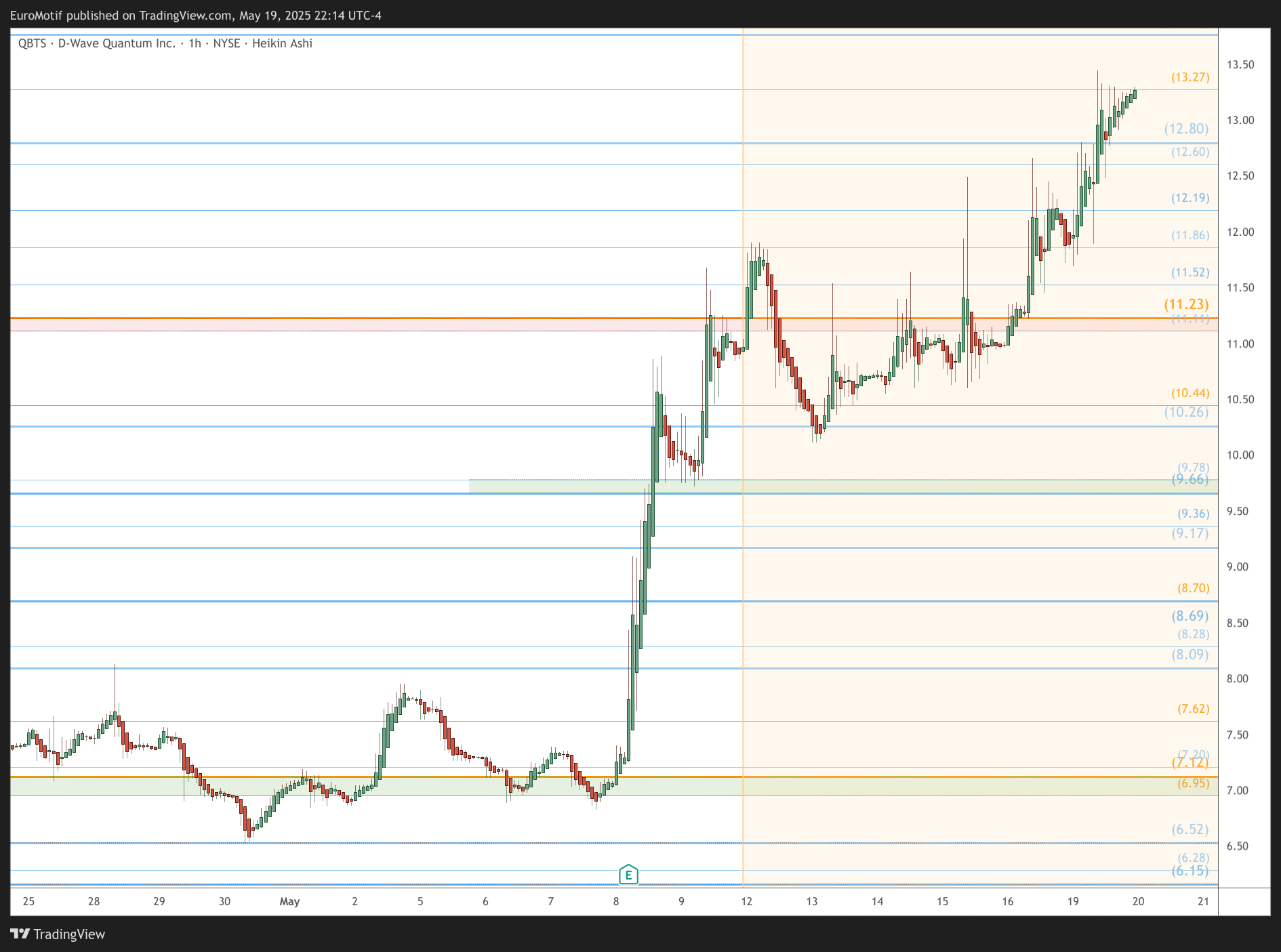Click date 21 on time axis
1281x952 pixels.
[1204, 902]
